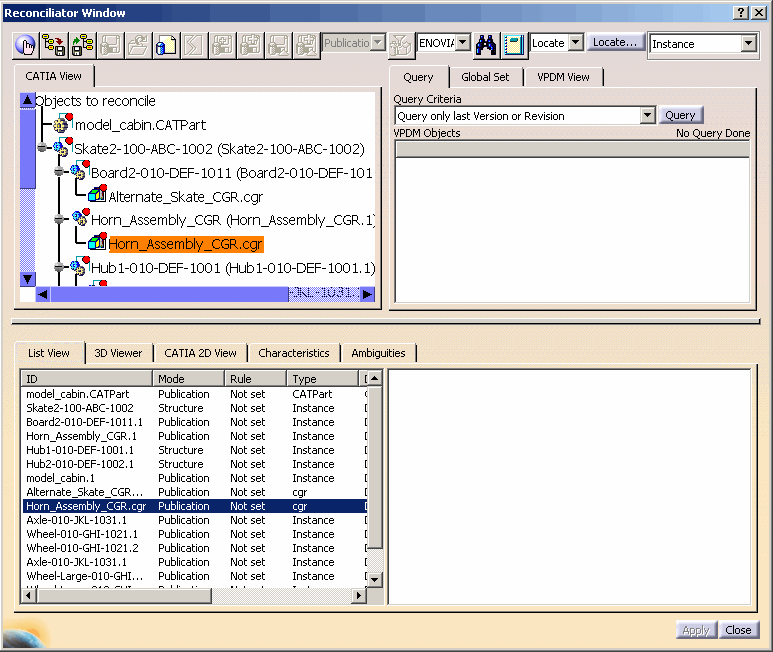This screenshot has height=652, width=773.
Task: Open the ENOVIA dropdown in toolbar
Action: [x=463, y=43]
